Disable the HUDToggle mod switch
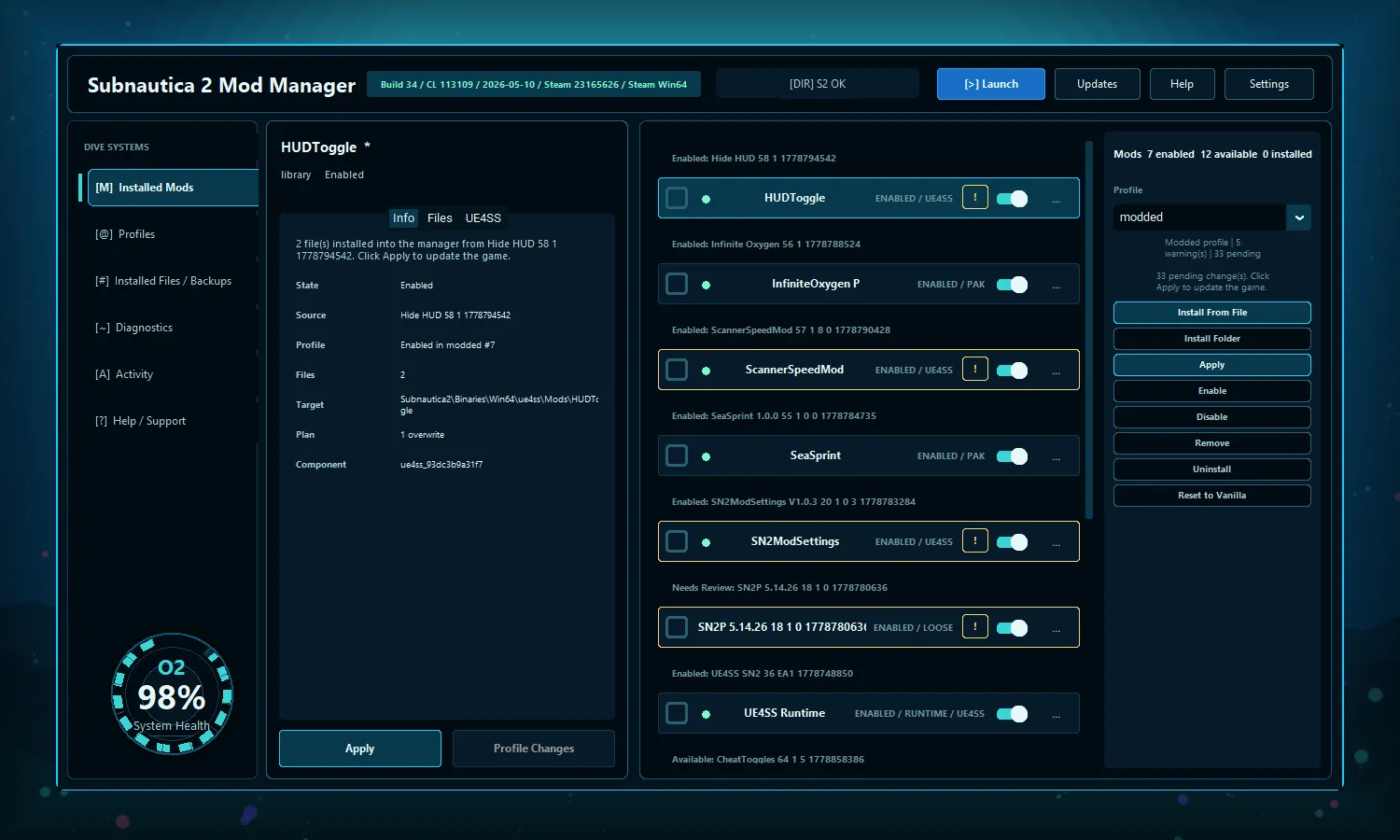The width and height of the screenshot is (1400, 840). [x=1012, y=199]
